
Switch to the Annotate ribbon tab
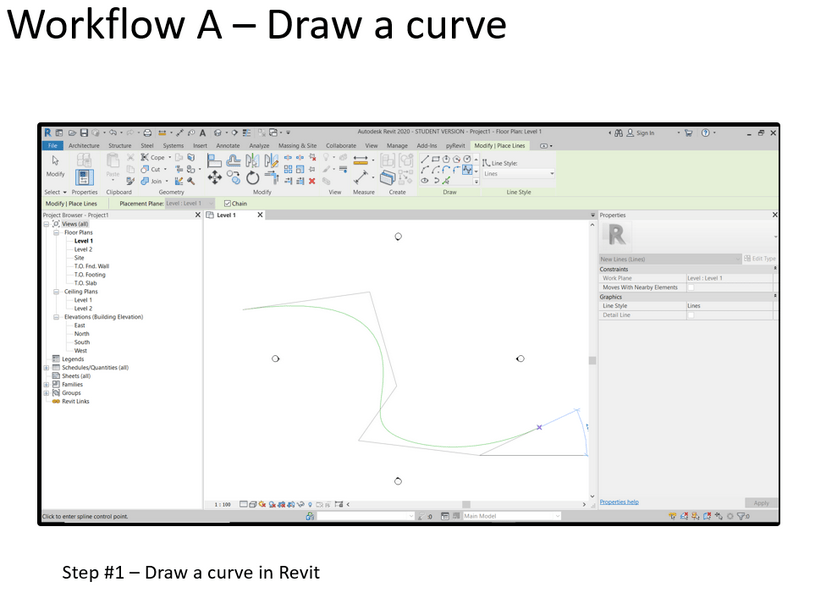tap(228, 146)
